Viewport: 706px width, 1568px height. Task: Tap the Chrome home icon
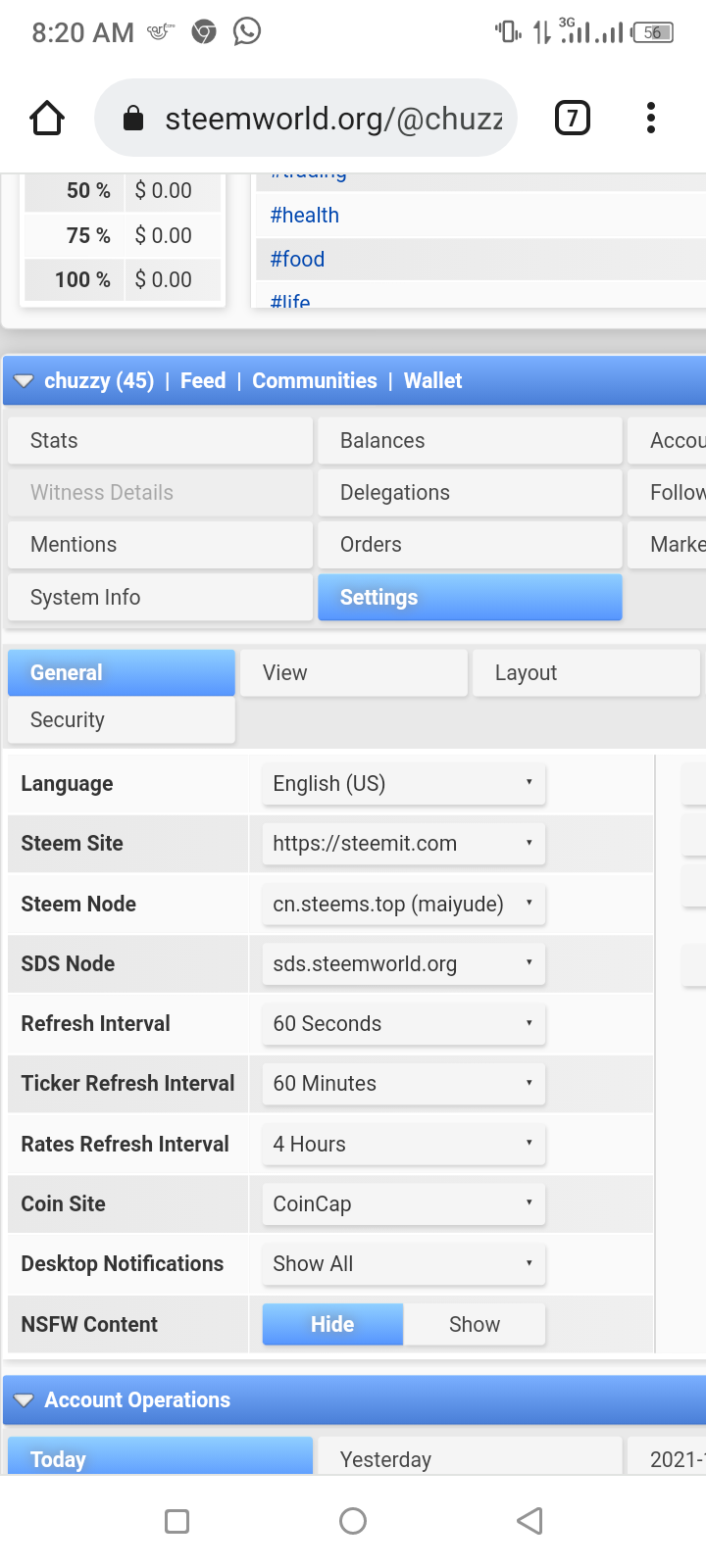point(47,119)
